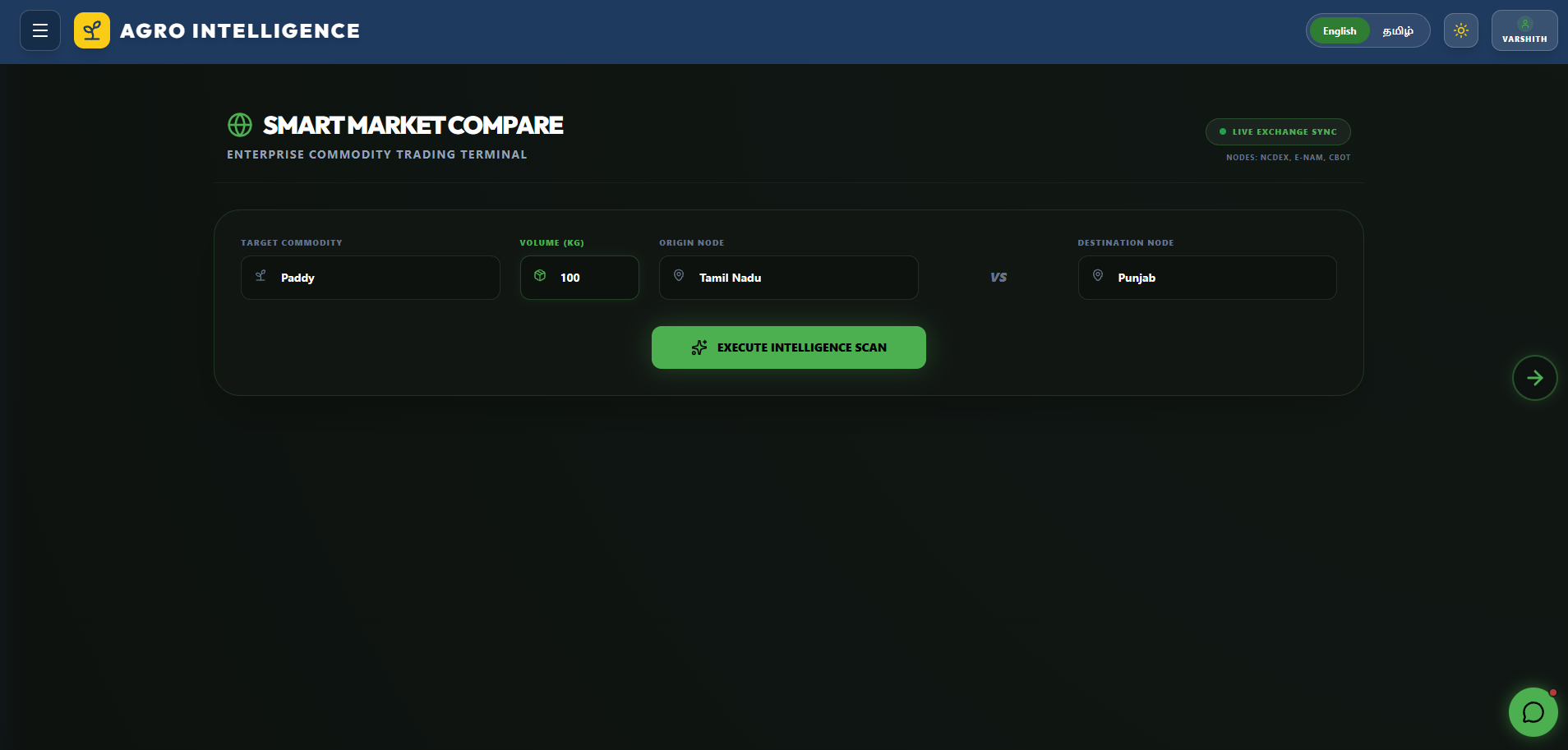Open the VARSHITH user profile
Viewport: 1568px width, 750px height.
tap(1524, 30)
